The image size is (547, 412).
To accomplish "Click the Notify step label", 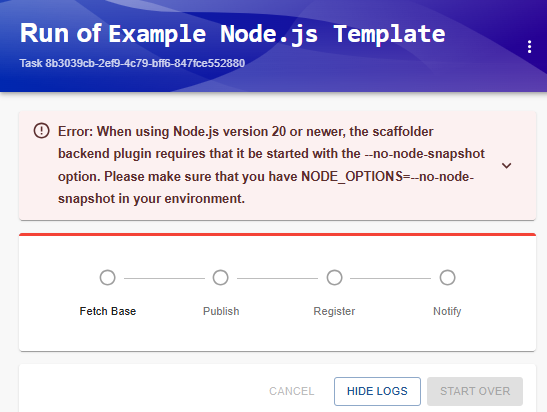I will [x=447, y=311].
